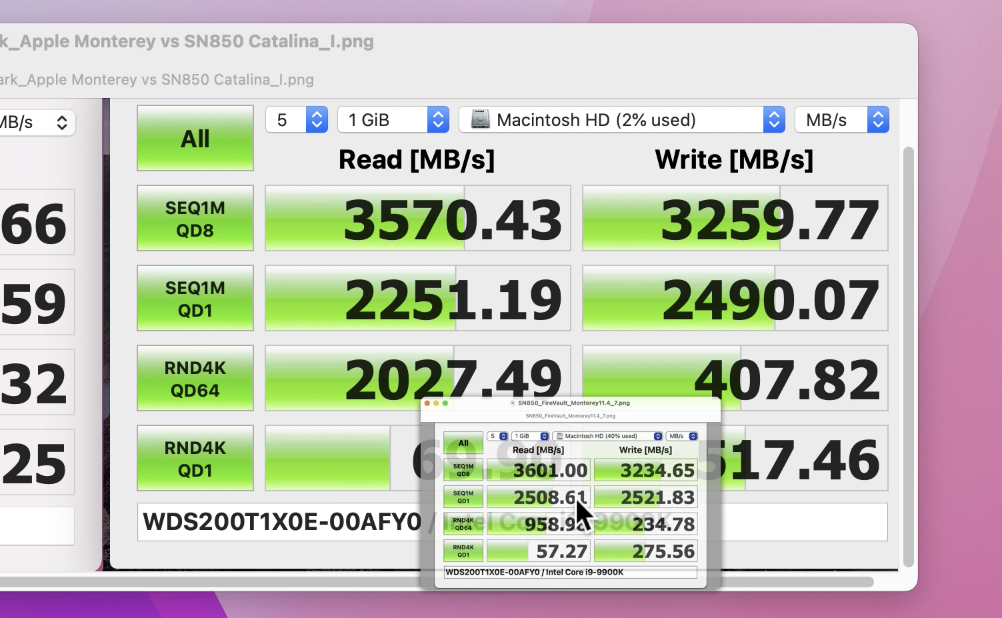Click RND4K QD1 button in small FireVault window
This screenshot has height=618, width=1002.
[x=463, y=551]
